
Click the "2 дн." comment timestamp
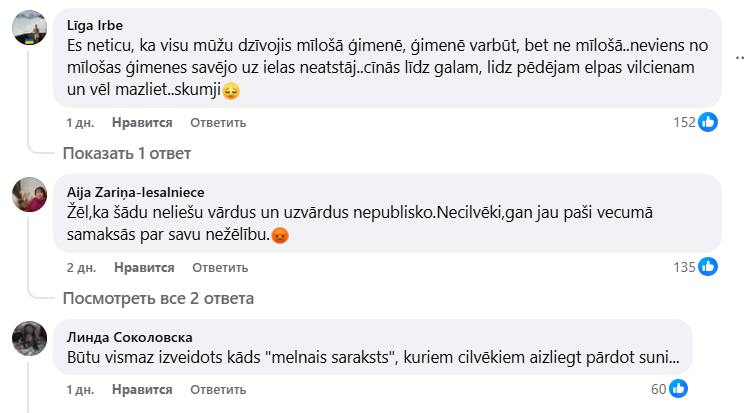(x=80, y=268)
